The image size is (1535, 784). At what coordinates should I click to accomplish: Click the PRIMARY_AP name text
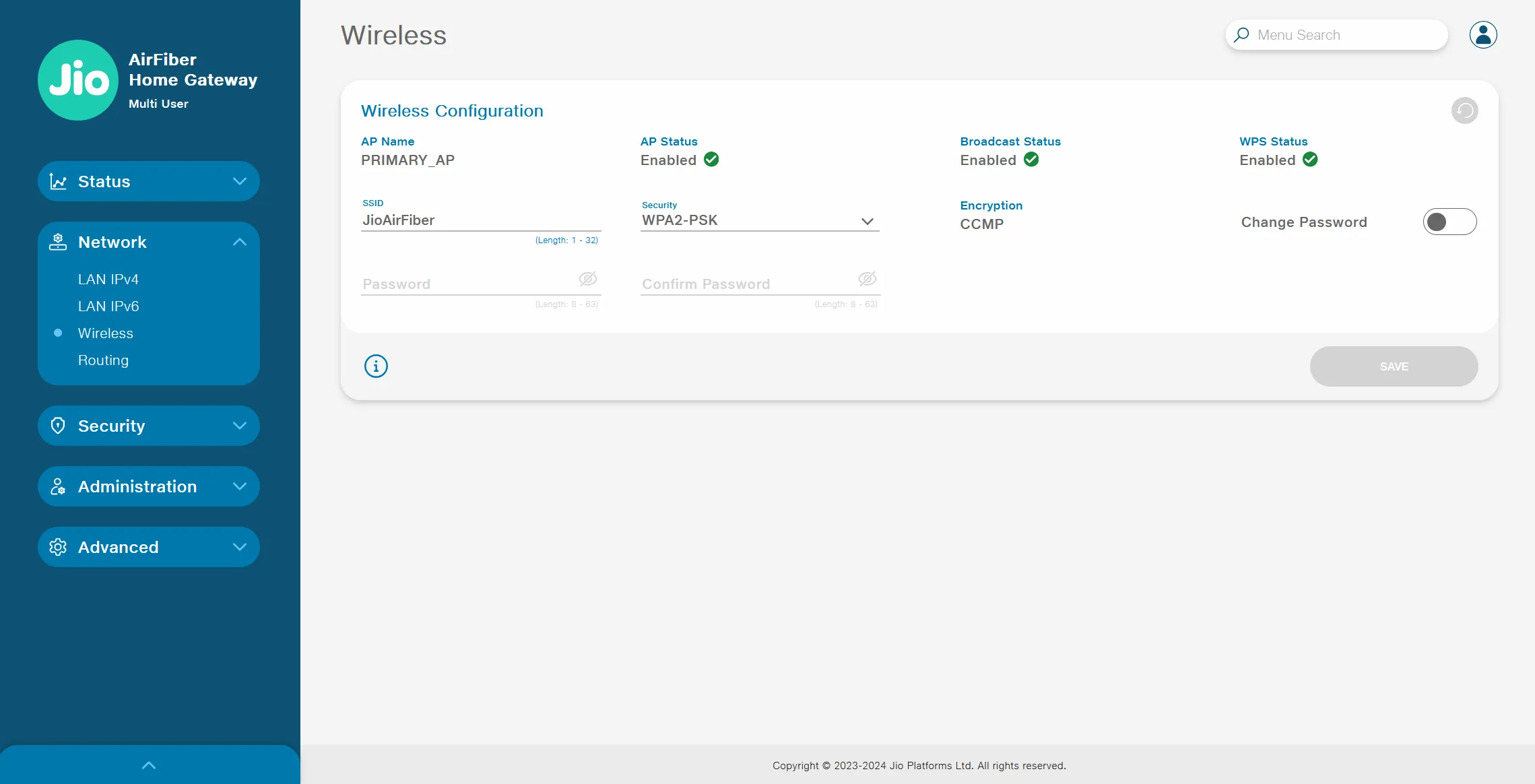[x=408, y=160]
